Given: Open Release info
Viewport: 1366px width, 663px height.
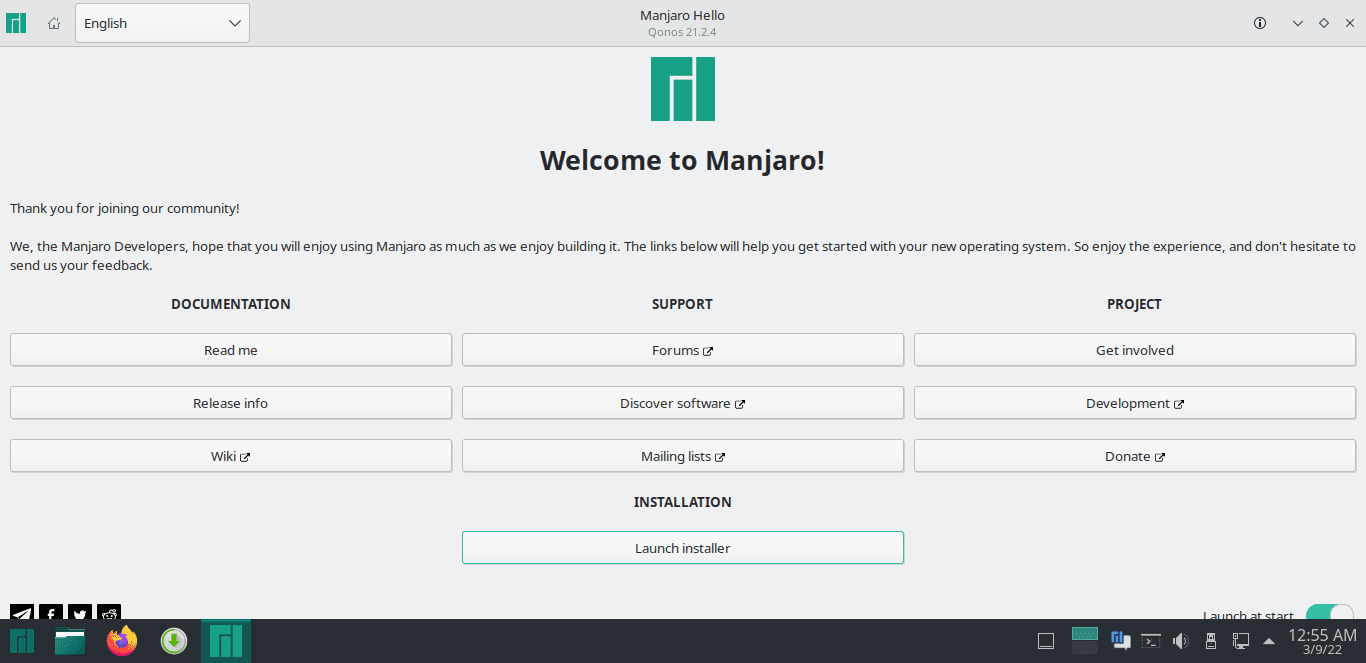Looking at the screenshot, I should [231, 403].
